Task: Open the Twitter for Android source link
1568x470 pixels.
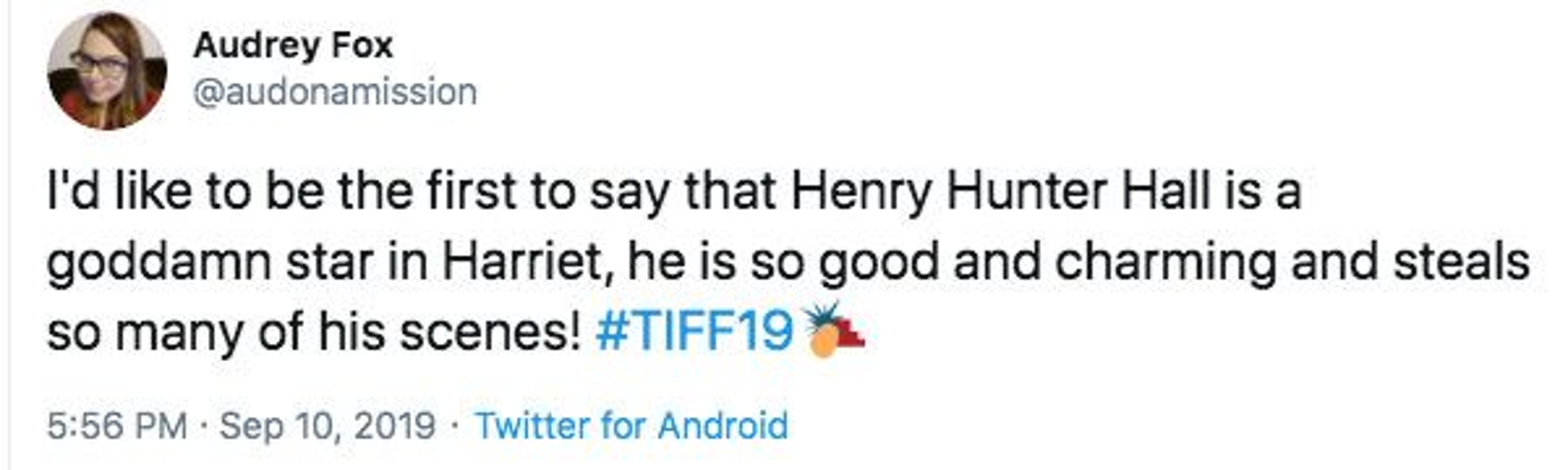Action: (x=632, y=425)
